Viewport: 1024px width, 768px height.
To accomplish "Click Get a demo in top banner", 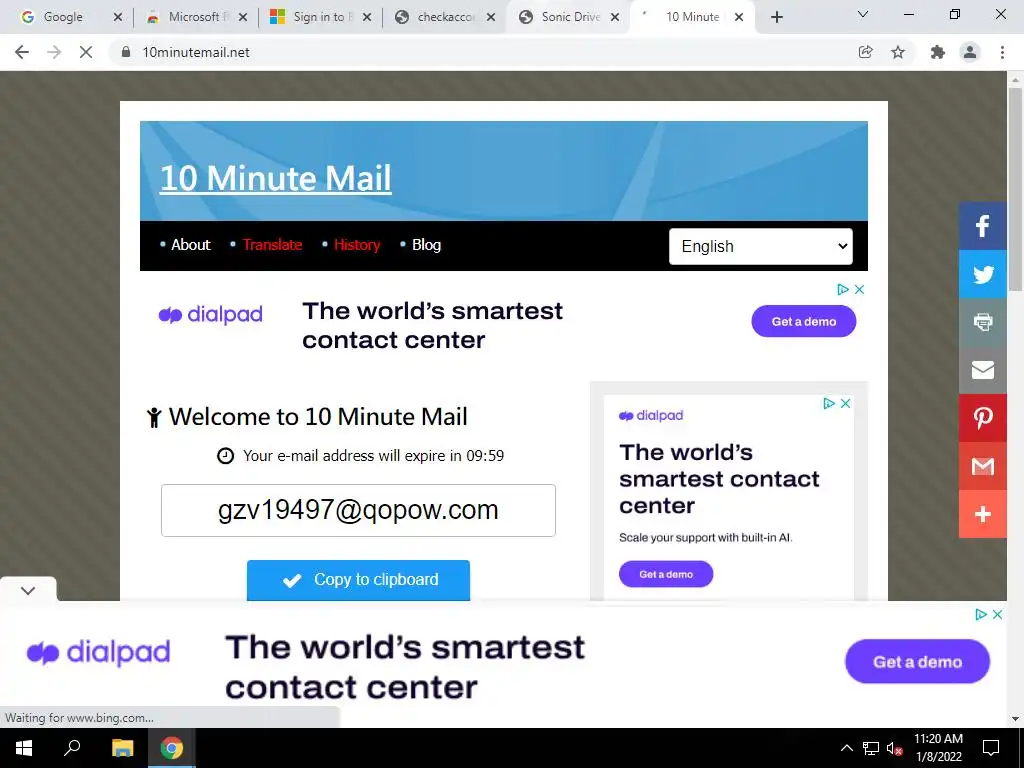I will coord(803,321).
